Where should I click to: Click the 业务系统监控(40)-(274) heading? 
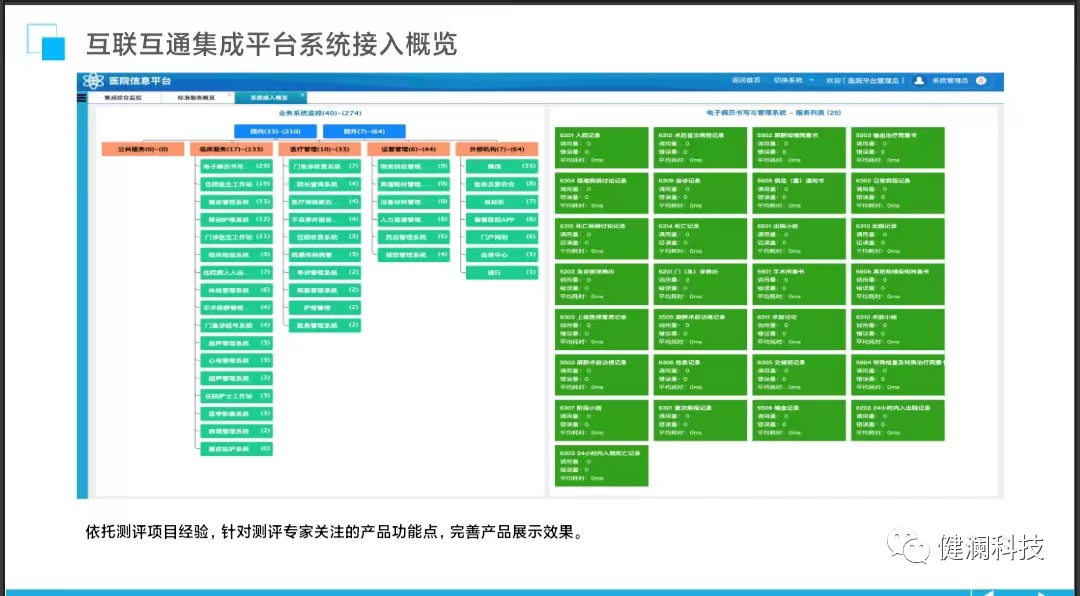click(320, 113)
